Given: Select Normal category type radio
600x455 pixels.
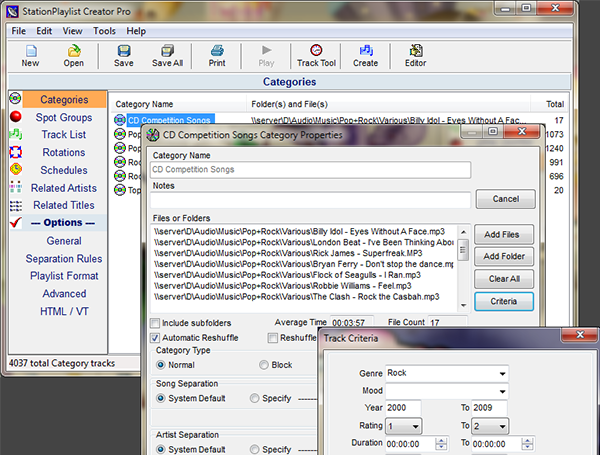Looking at the screenshot, I should point(161,365).
